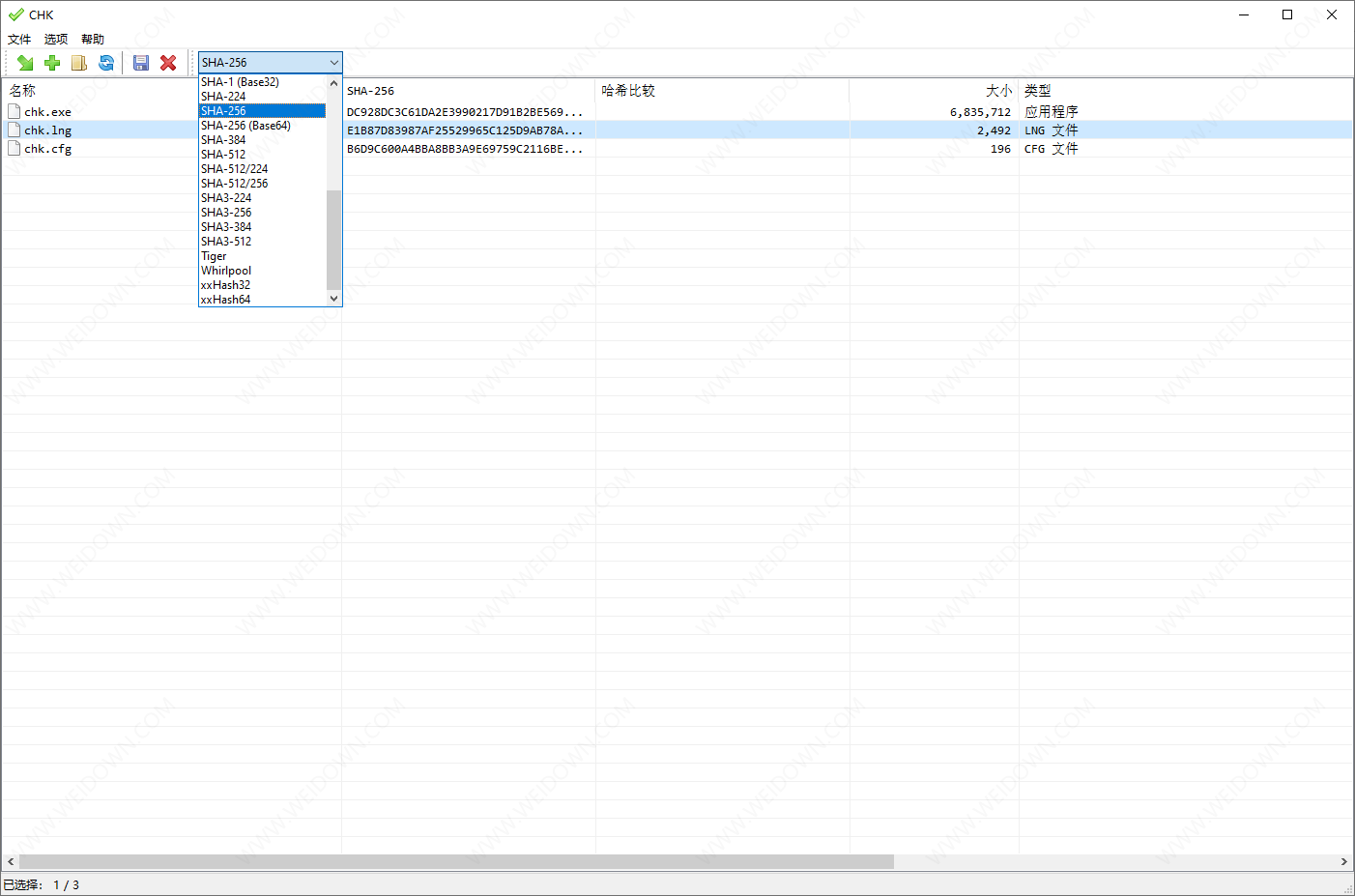Click the blue refresh arrows icon

click(106, 63)
